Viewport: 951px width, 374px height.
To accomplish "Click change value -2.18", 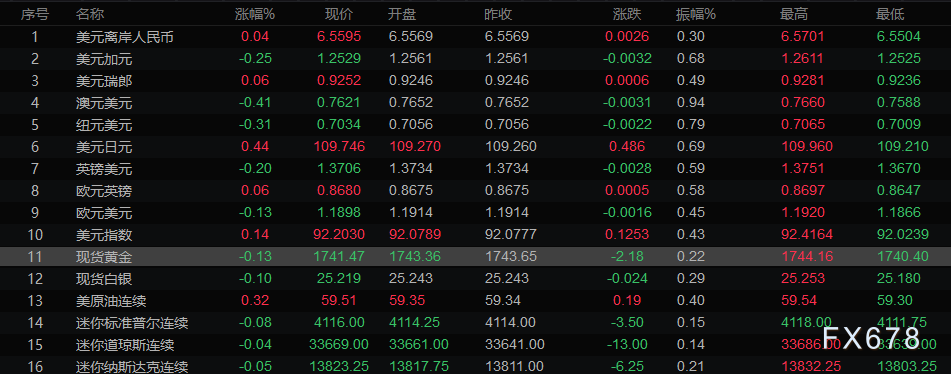I will click(627, 256).
